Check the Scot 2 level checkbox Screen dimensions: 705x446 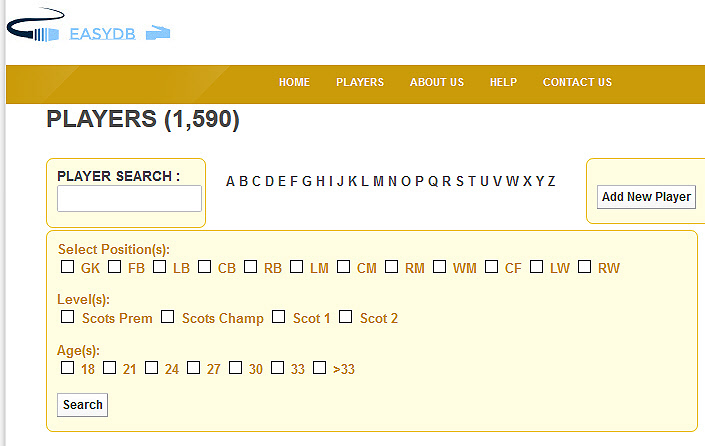pyautogui.click(x=345, y=317)
